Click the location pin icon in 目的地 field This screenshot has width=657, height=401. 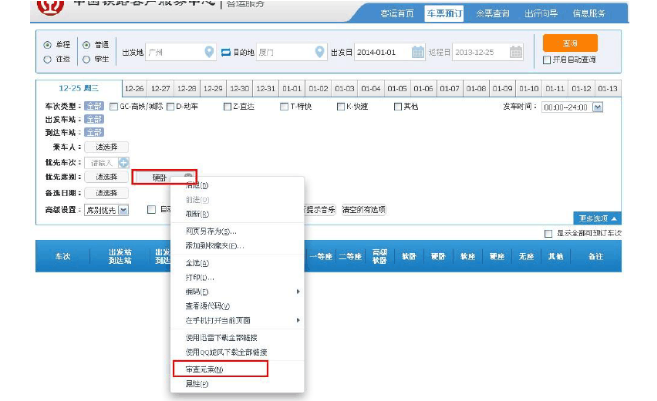tap(317, 52)
